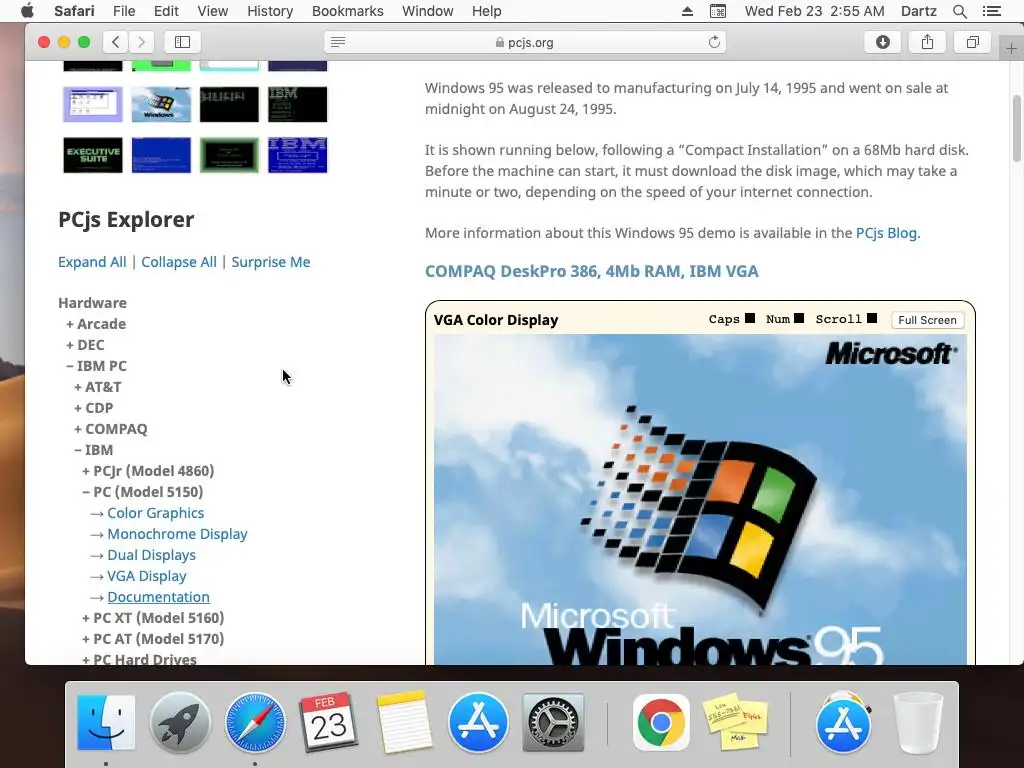Collapse the IBM PC tree node
The image size is (1024, 768).
(x=96, y=366)
